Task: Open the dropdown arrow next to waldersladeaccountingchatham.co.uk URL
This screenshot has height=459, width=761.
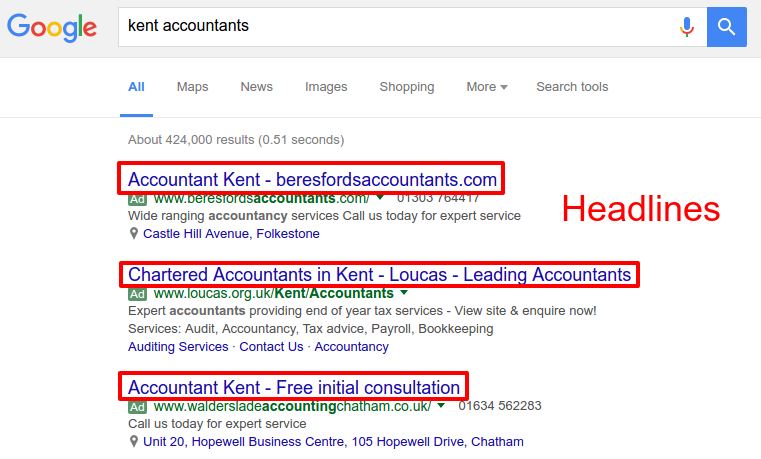Action: click(441, 406)
